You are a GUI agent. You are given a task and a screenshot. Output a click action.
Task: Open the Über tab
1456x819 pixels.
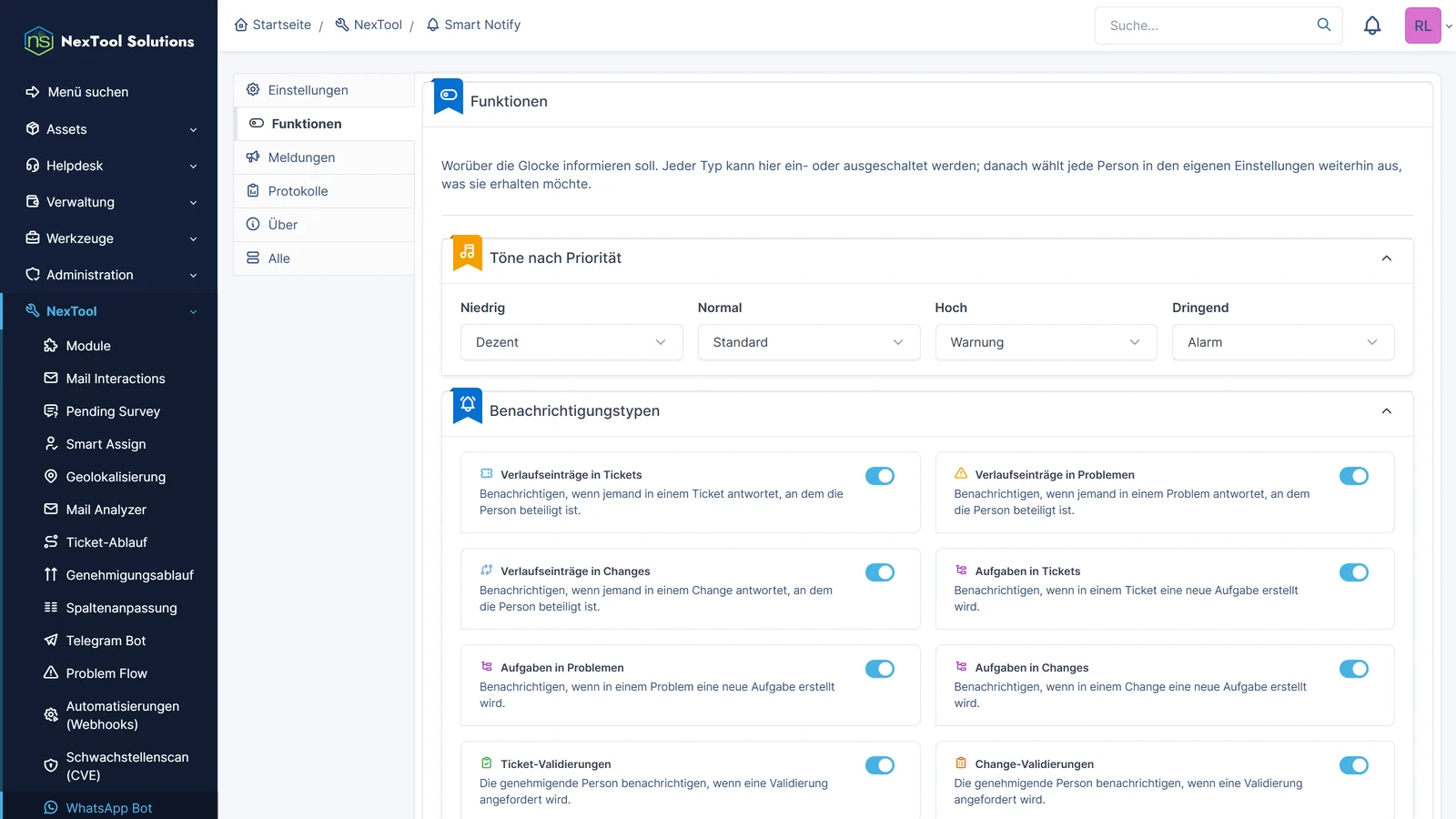point(324,225)
